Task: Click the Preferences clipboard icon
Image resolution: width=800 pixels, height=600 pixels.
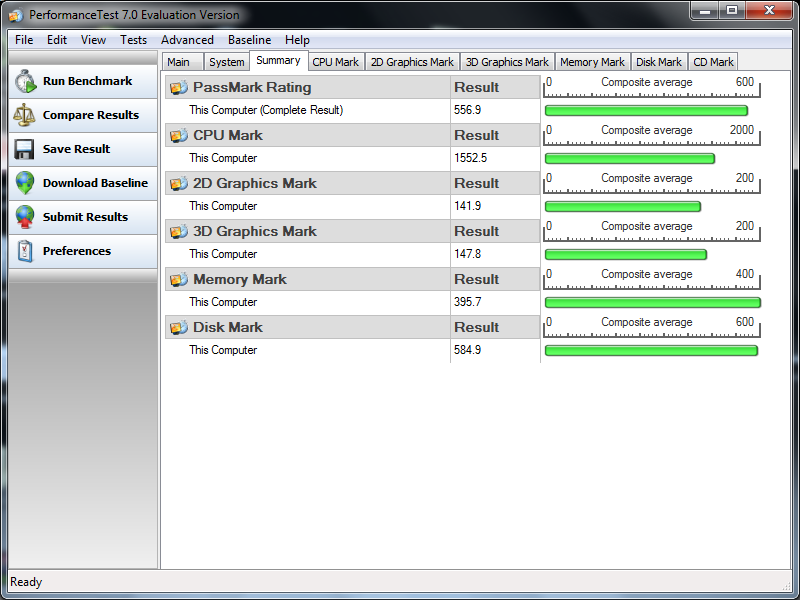Action: (24, 251)
